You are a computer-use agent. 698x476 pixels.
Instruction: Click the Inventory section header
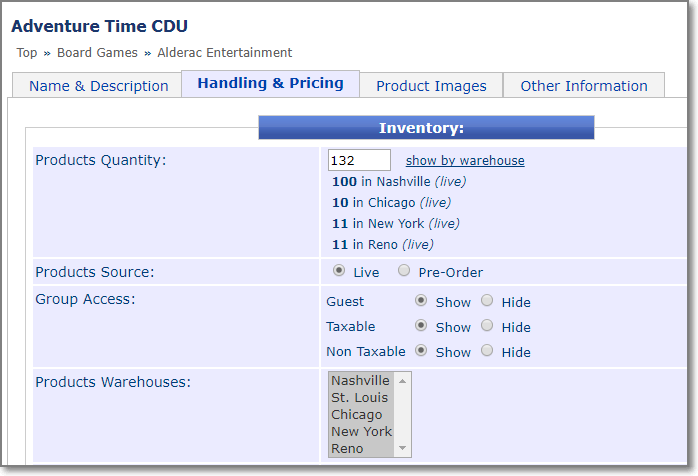click(x=426, y=128)
